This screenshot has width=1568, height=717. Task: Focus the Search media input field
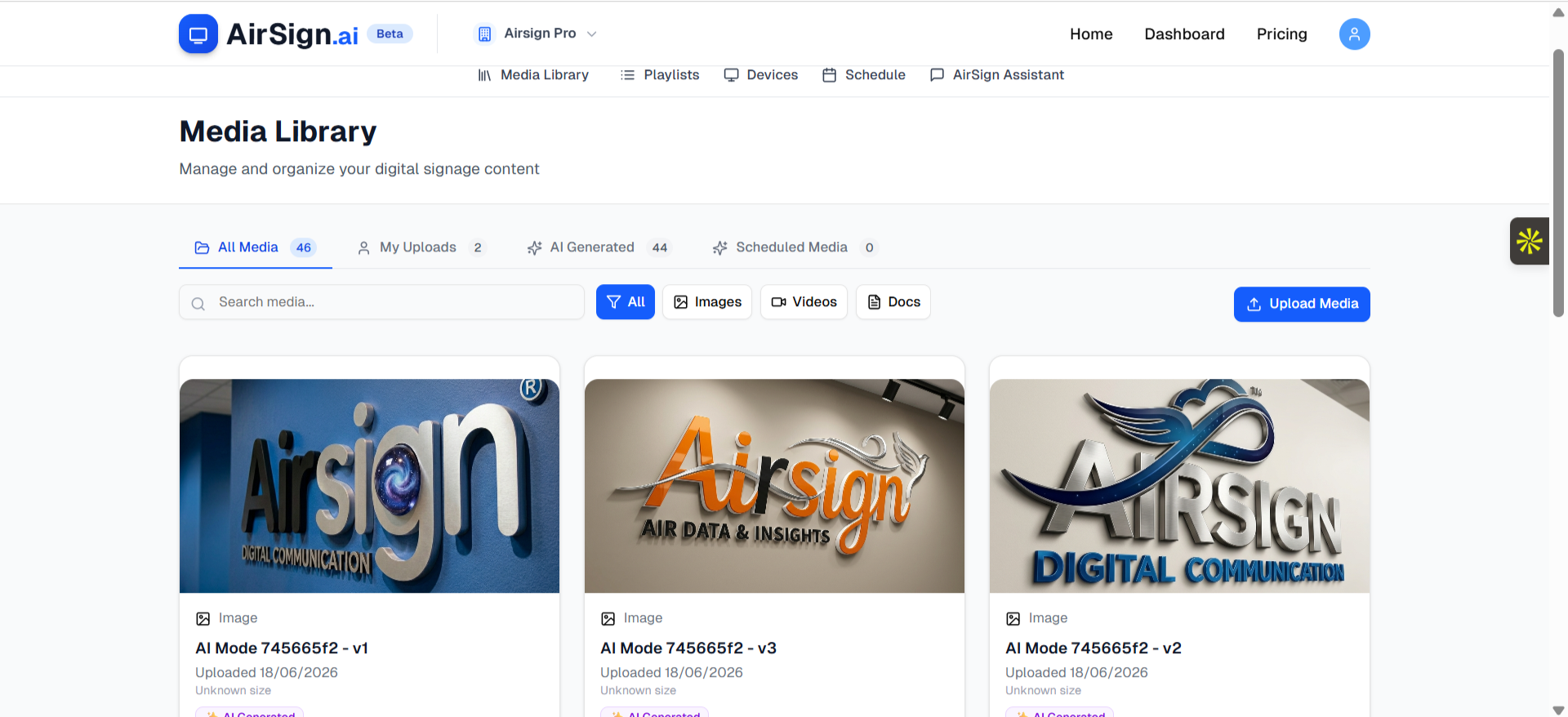[x=381, y=302]
